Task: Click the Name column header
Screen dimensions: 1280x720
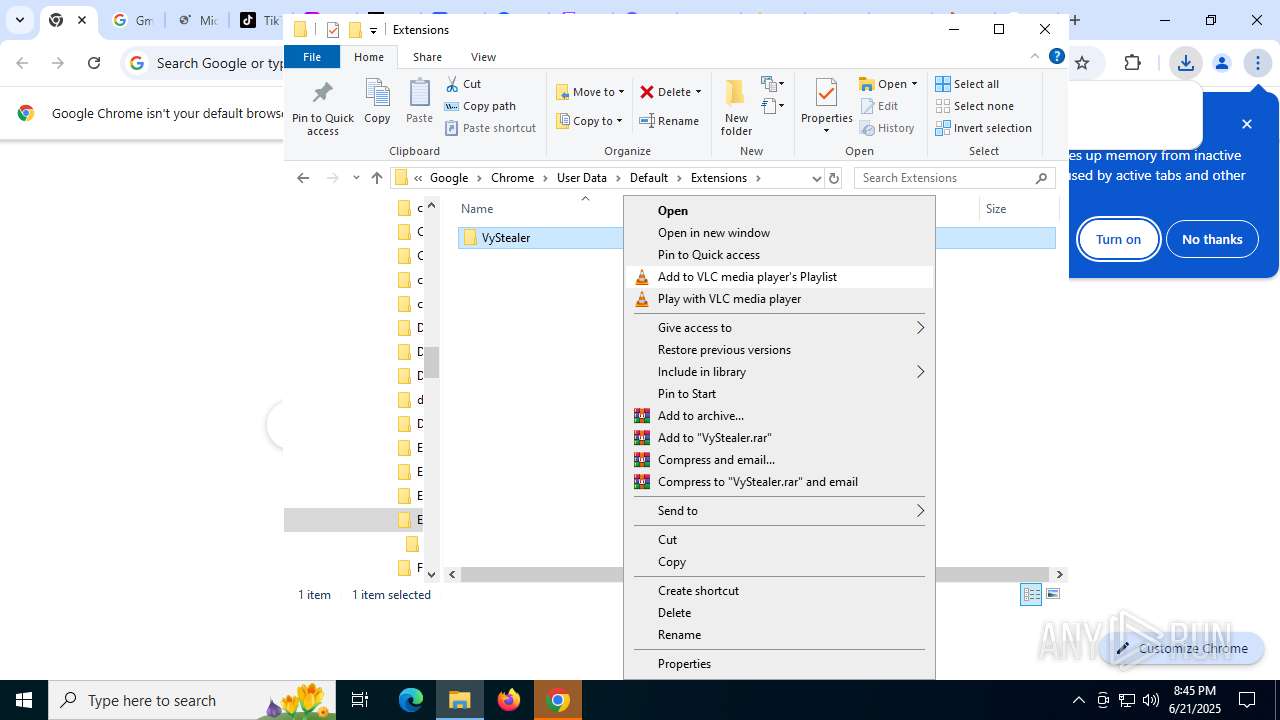Action: [x=477, y=209]
